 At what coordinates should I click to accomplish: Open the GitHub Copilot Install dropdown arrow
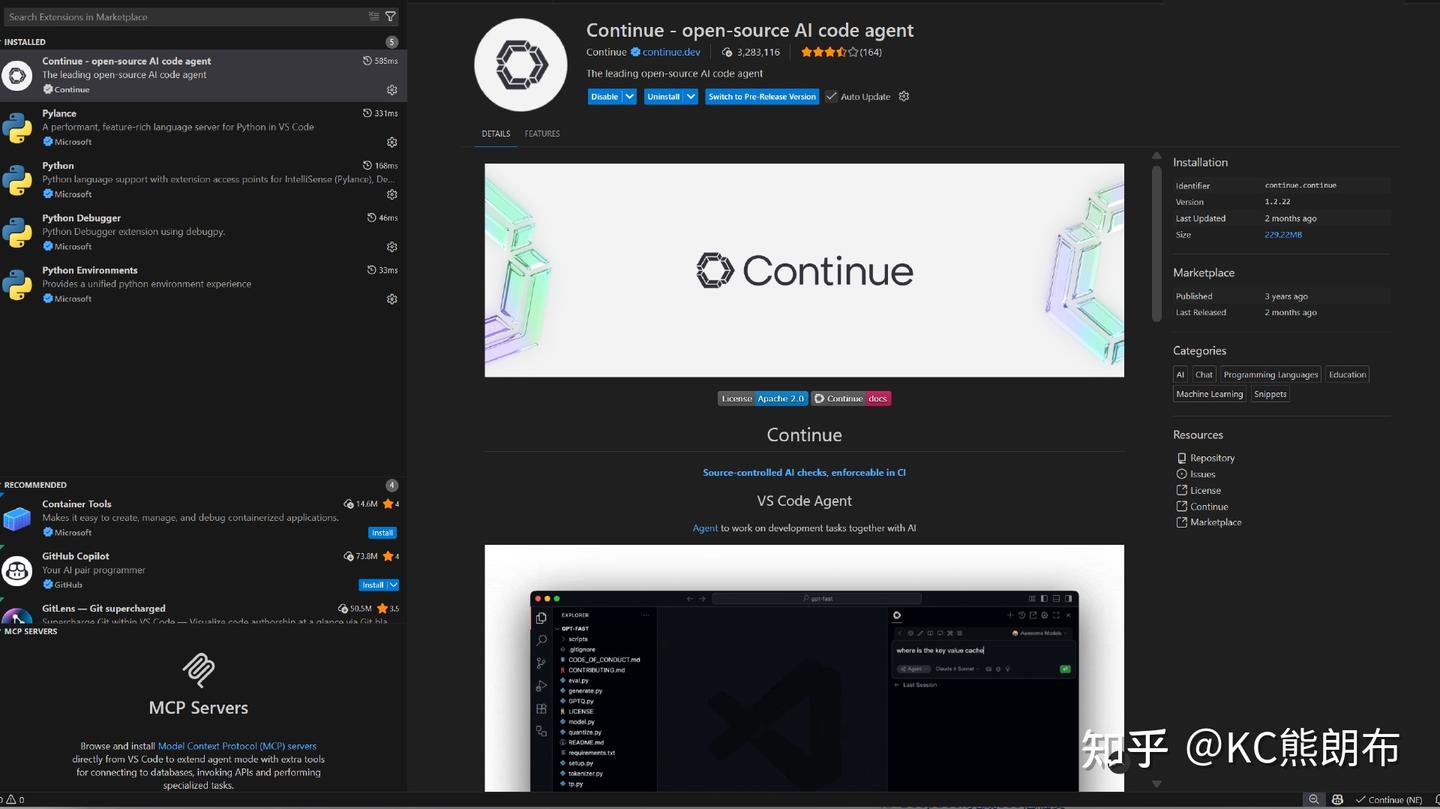coord(394,585)
